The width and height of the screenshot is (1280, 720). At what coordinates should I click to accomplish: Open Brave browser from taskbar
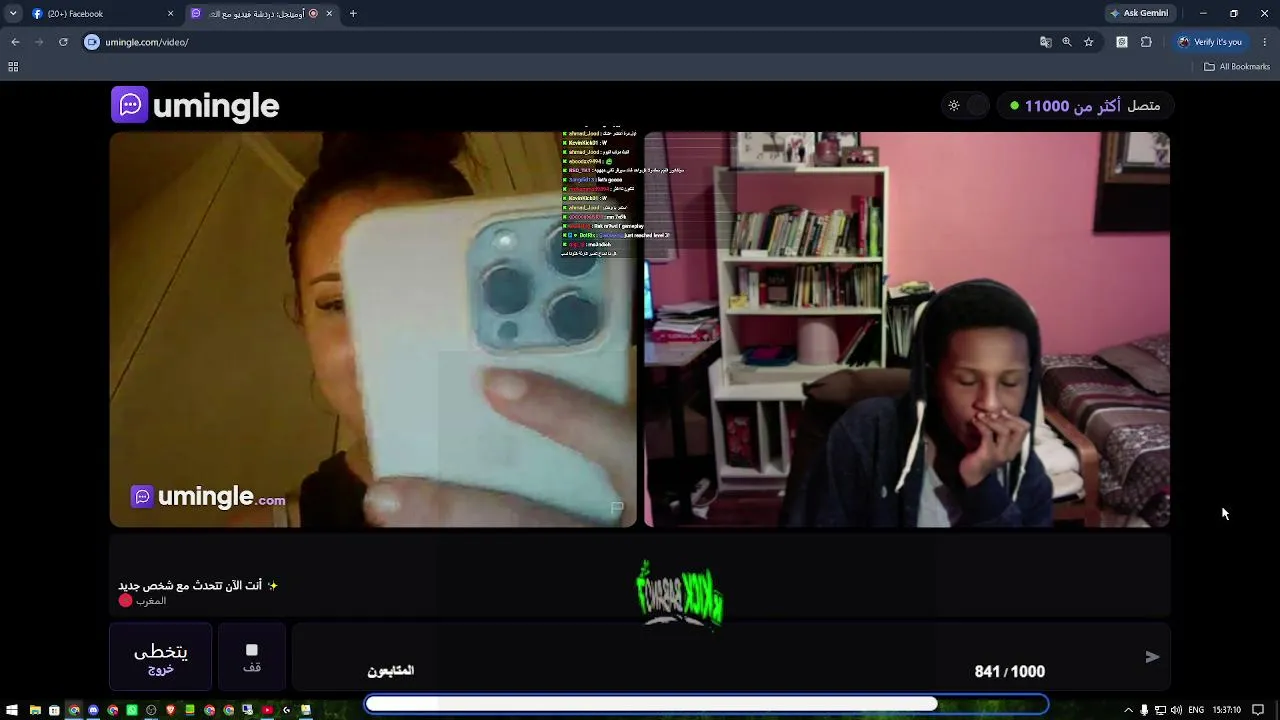coord(170,710)
